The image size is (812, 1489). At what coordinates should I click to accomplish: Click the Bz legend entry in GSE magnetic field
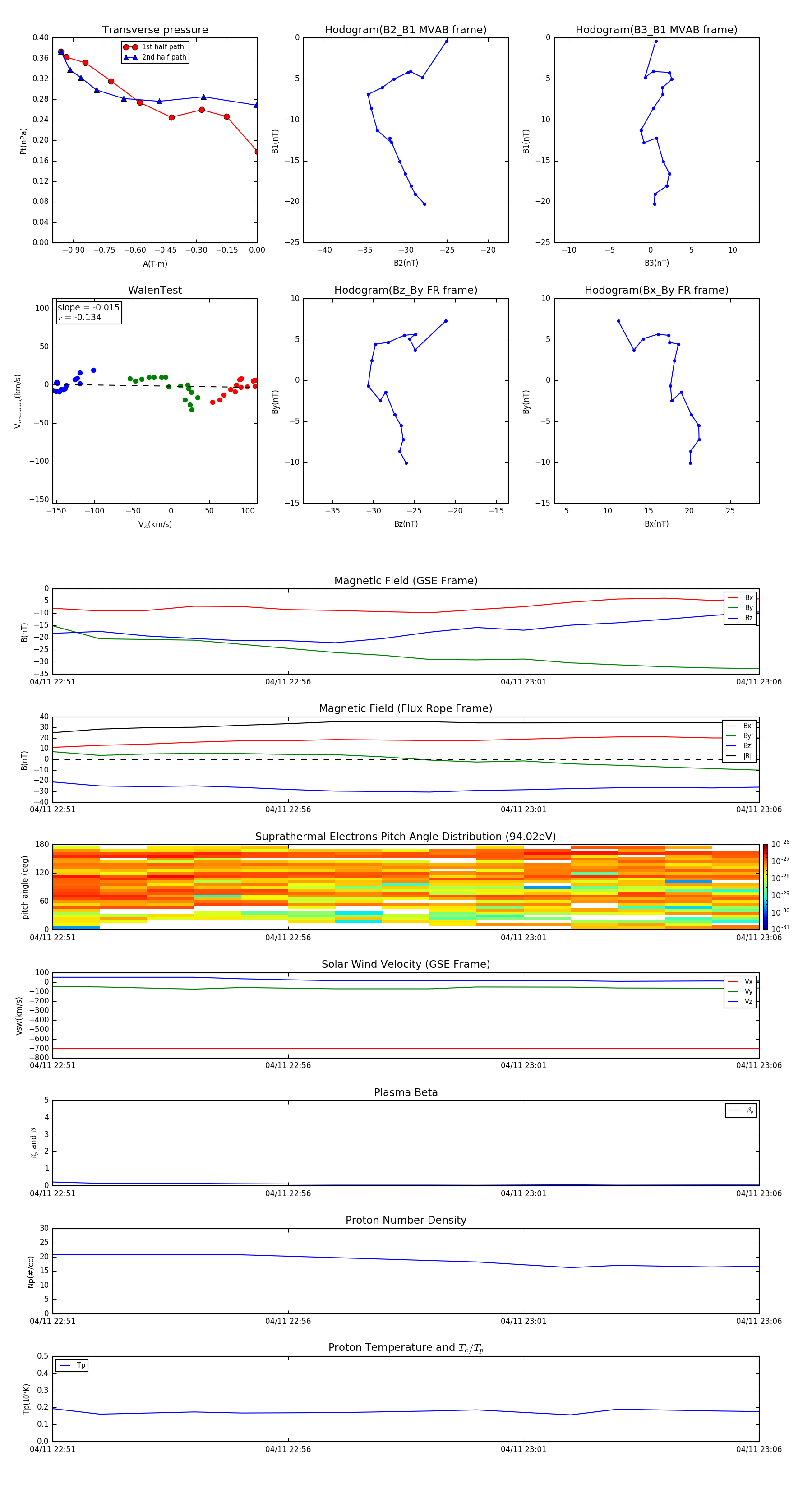click(x=740, y=619)
